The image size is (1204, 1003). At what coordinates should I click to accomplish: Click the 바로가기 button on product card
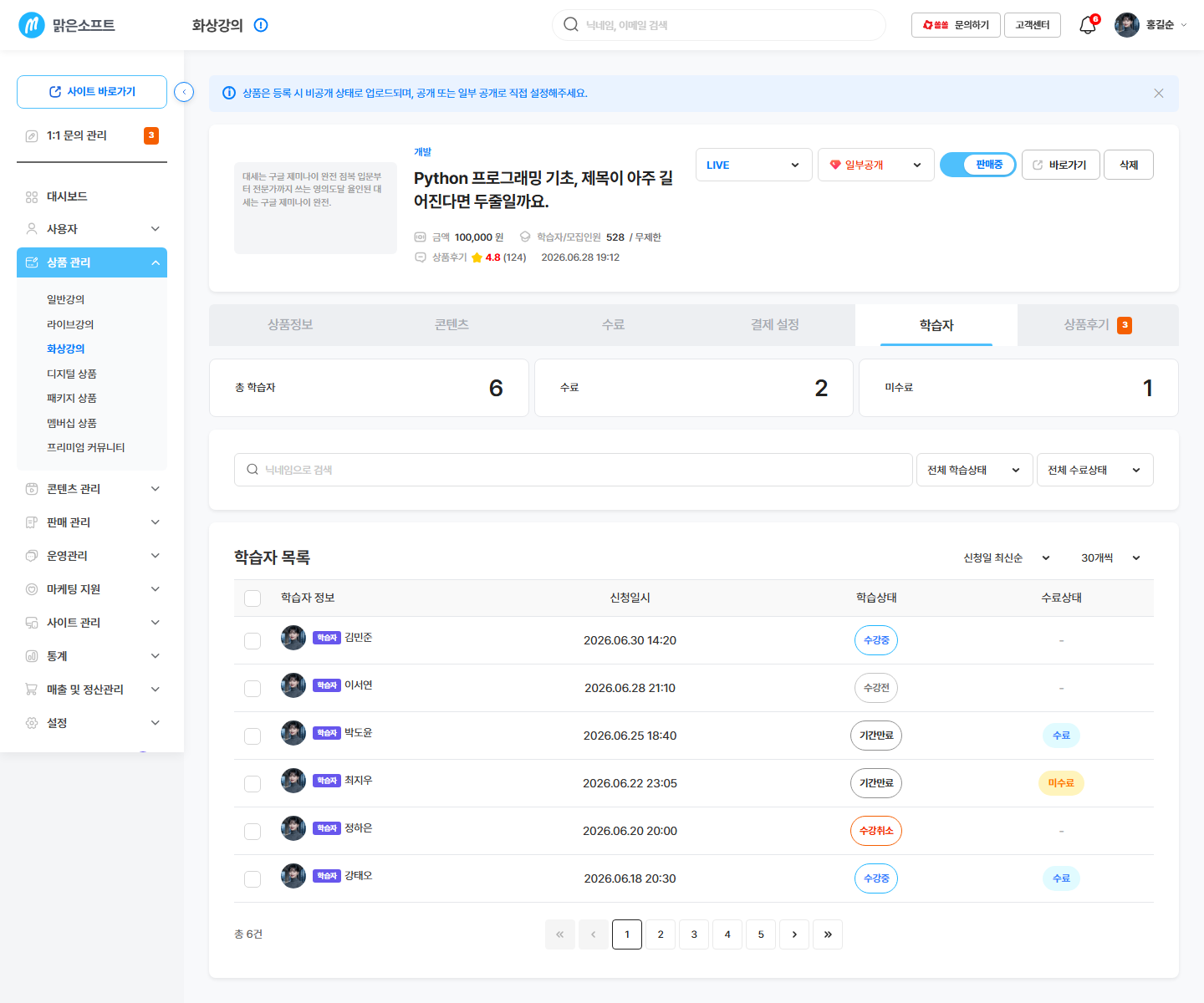1060,165
